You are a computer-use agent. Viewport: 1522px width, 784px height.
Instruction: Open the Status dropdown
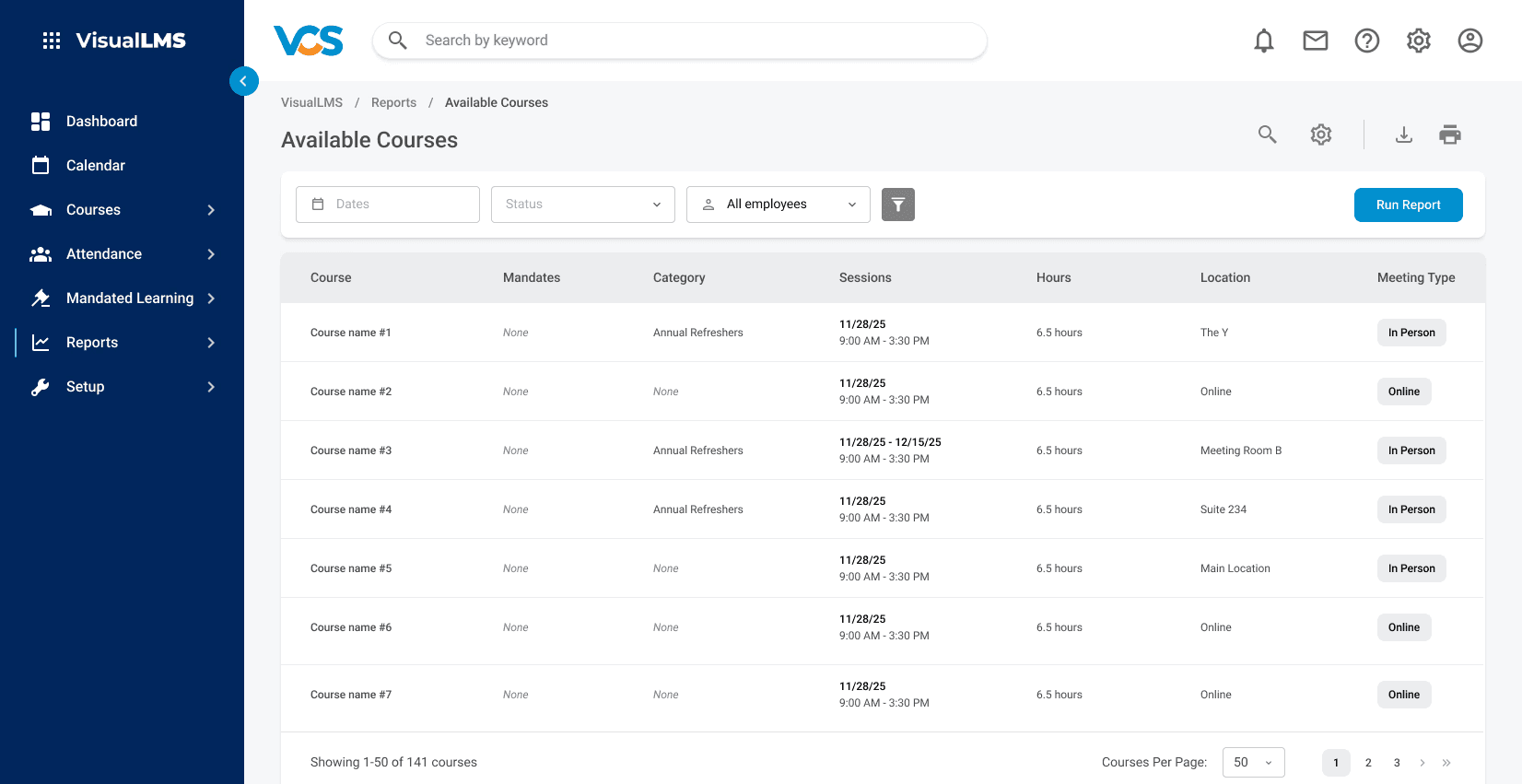(x=583, y=205)
